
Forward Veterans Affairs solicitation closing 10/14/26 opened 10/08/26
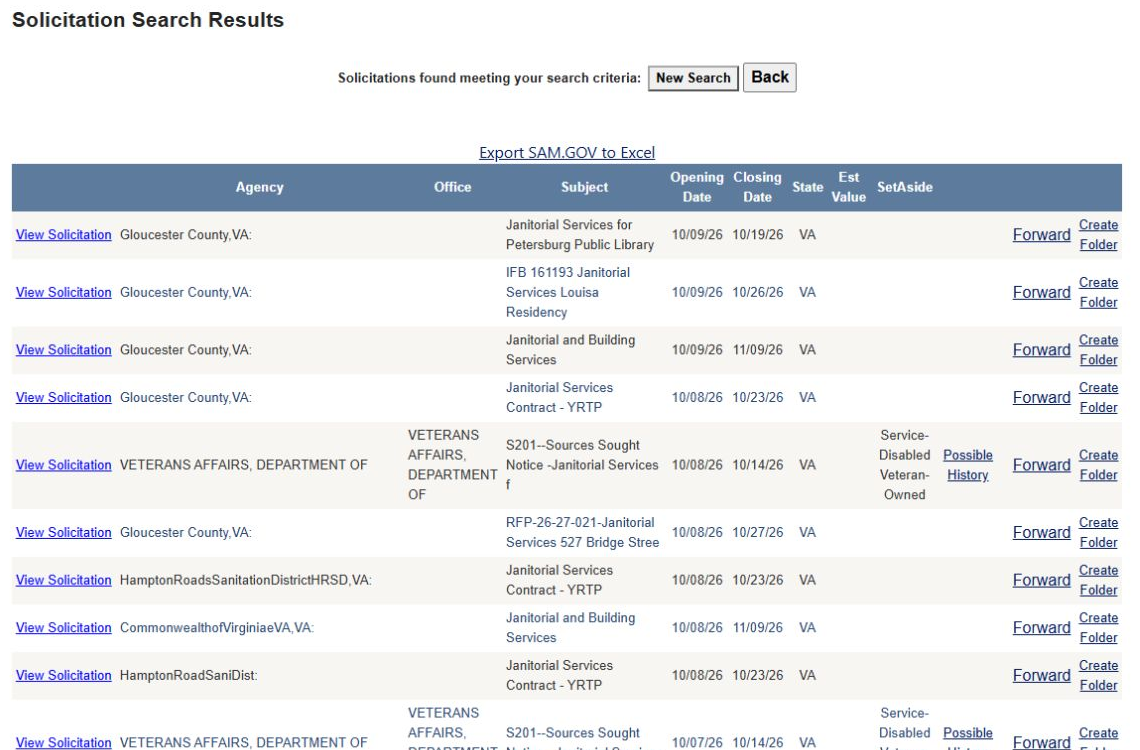(x=1041, y=465)
